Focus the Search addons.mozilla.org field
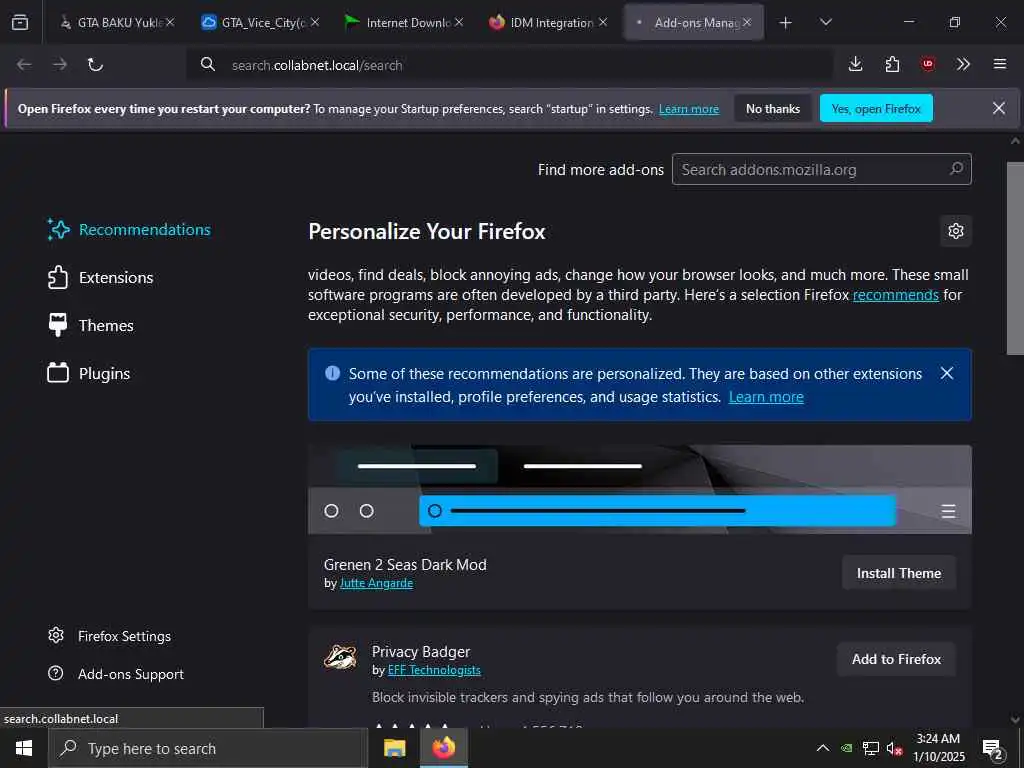 tap(822, 169)
